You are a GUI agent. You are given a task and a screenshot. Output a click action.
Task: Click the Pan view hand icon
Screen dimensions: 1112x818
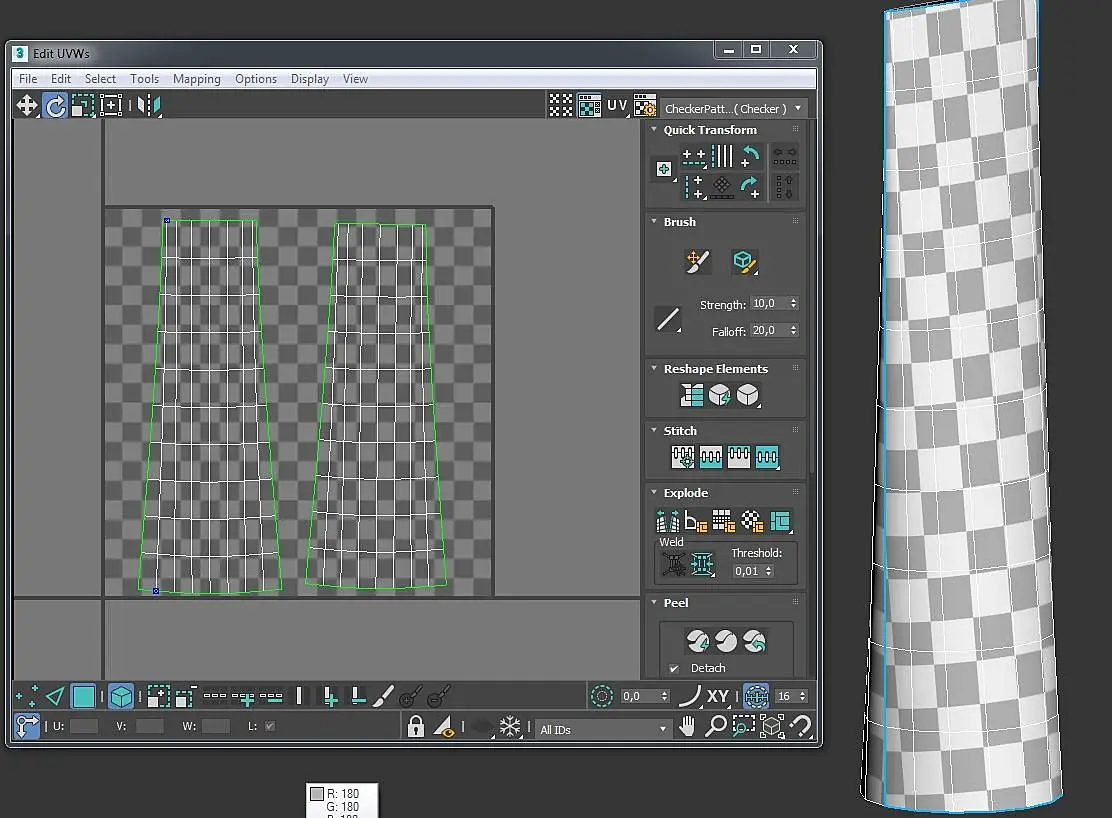[687, 727]
